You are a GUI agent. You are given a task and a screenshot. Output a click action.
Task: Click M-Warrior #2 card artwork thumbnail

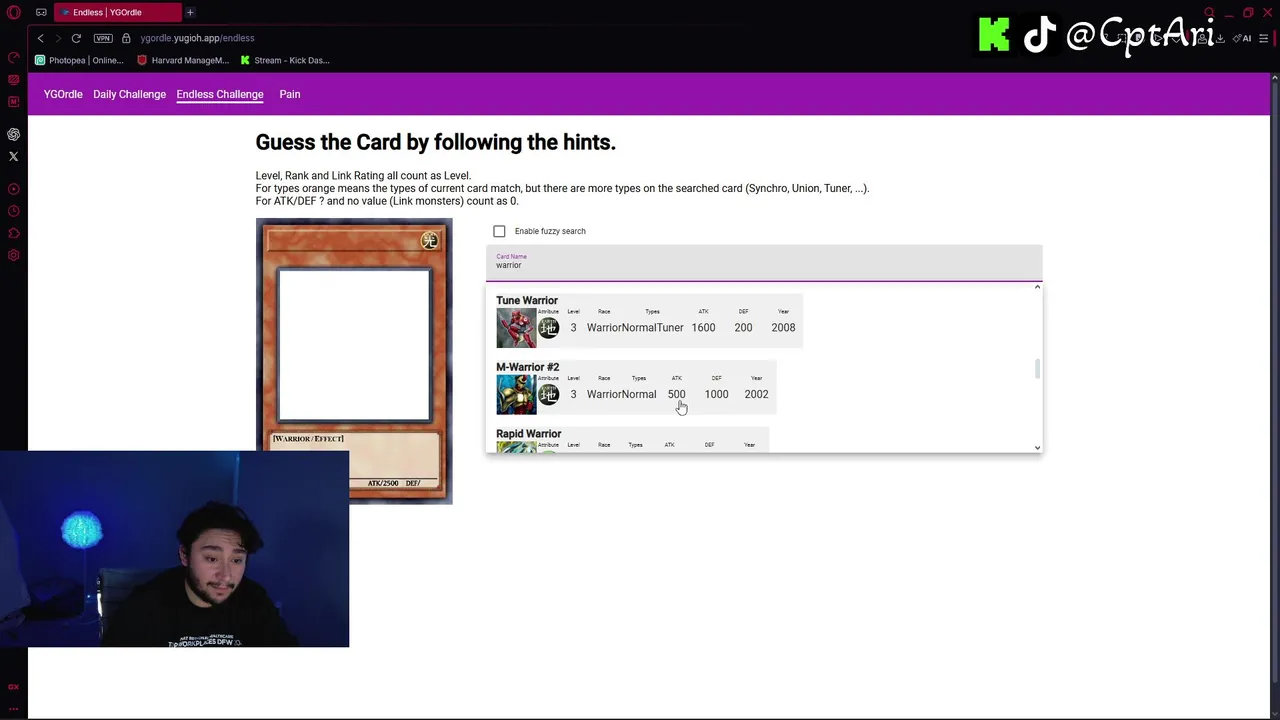[516, 394]
